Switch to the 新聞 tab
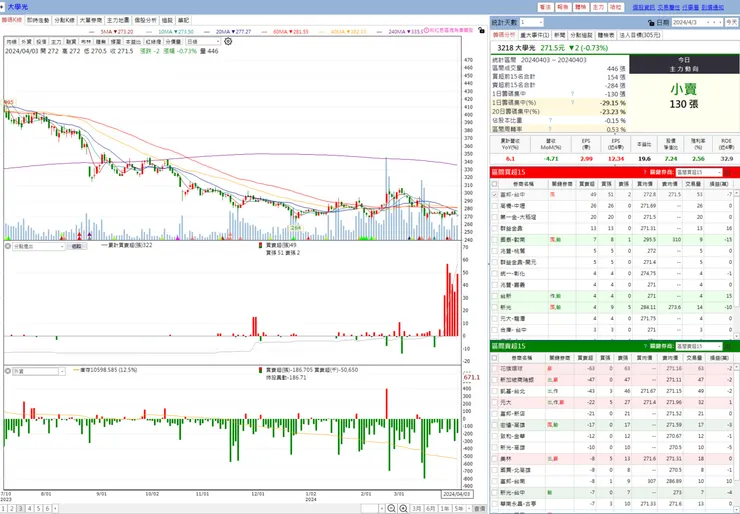 pyautogui.click(x=560, y=35)
